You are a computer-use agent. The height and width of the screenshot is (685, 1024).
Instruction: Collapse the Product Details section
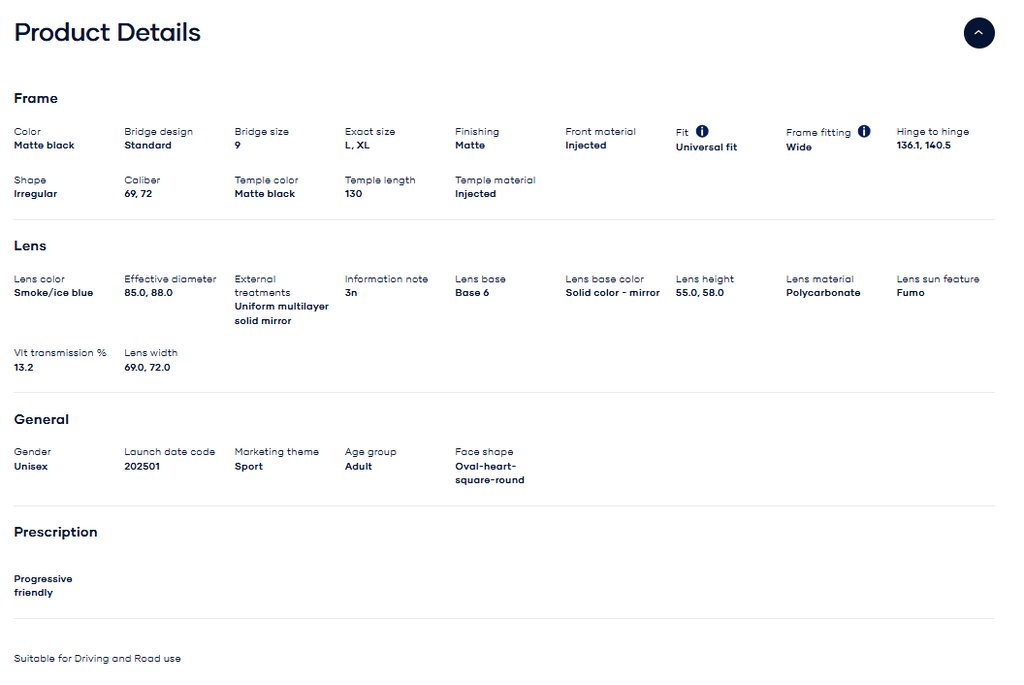point(978,33)
